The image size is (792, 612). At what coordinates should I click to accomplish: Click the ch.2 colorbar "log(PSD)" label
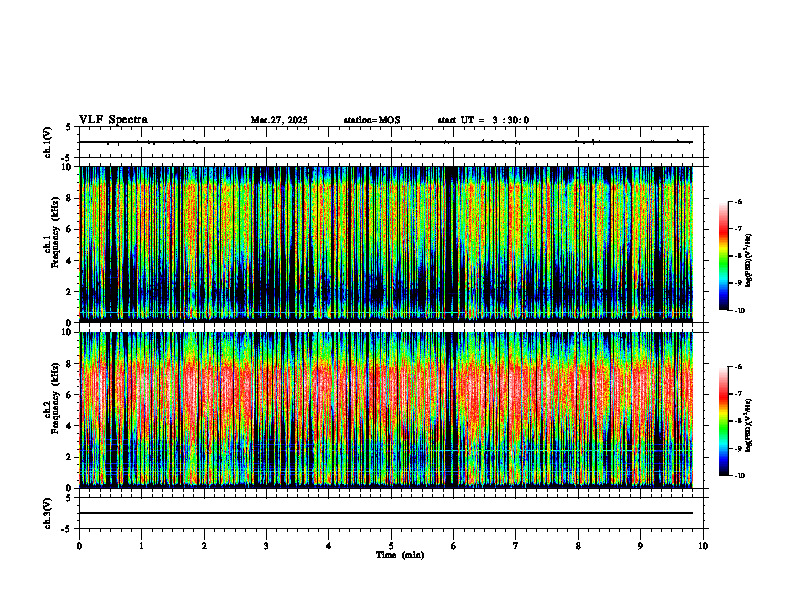[x=750, y=425]
